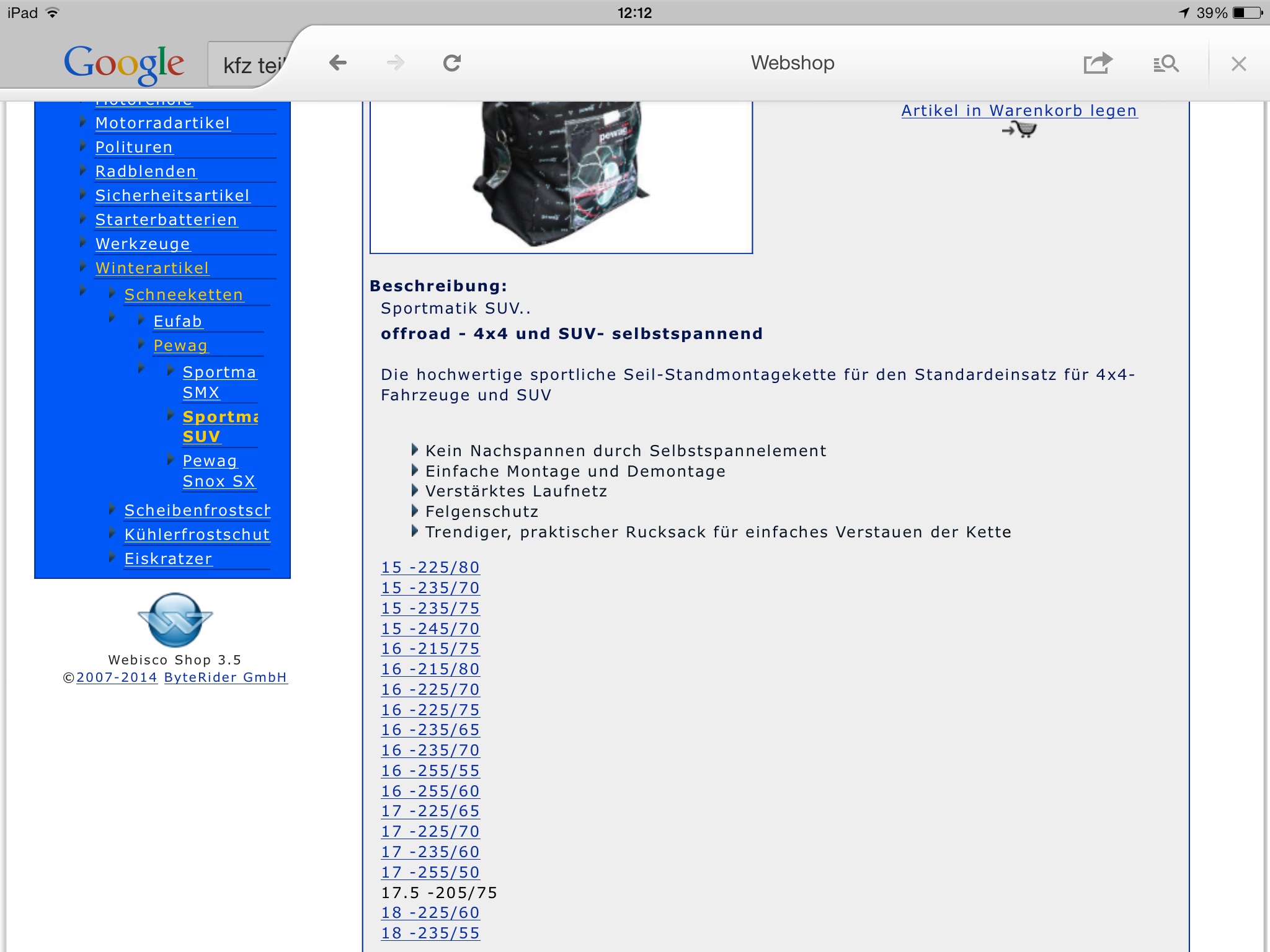Click the Webisco Shop logo
Screen dimensions: 1270x952
[175, 620]
